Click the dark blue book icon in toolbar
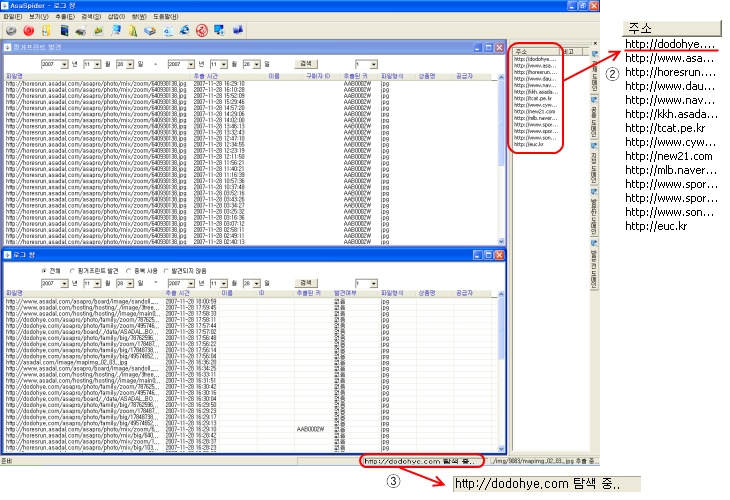The image size is (730, 500). [62, 31]
